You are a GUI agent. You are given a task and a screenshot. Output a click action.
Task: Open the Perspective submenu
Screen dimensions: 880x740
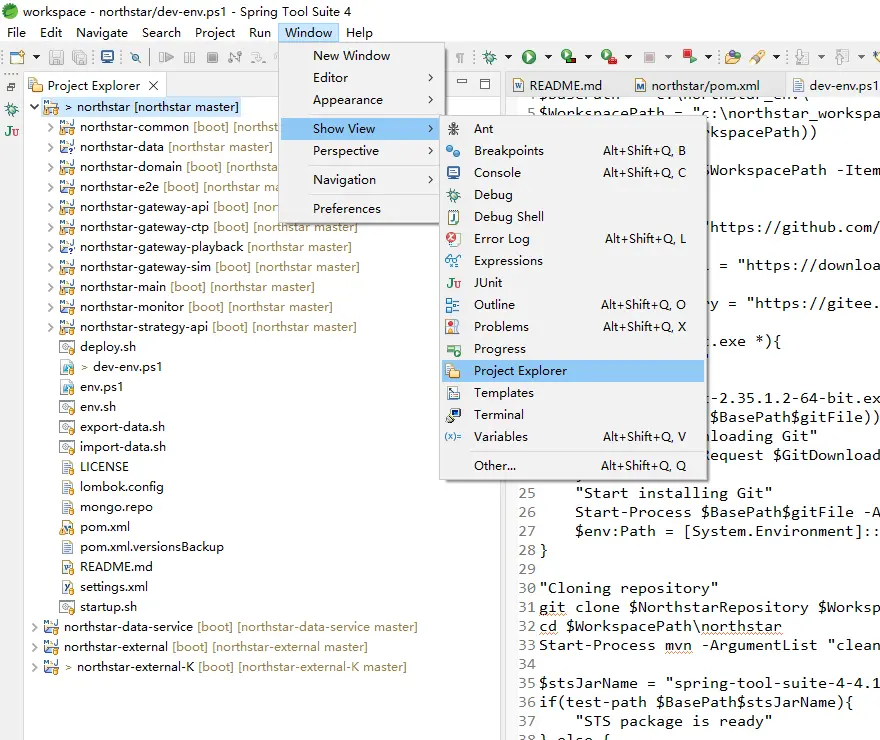(x=345, y=151)
